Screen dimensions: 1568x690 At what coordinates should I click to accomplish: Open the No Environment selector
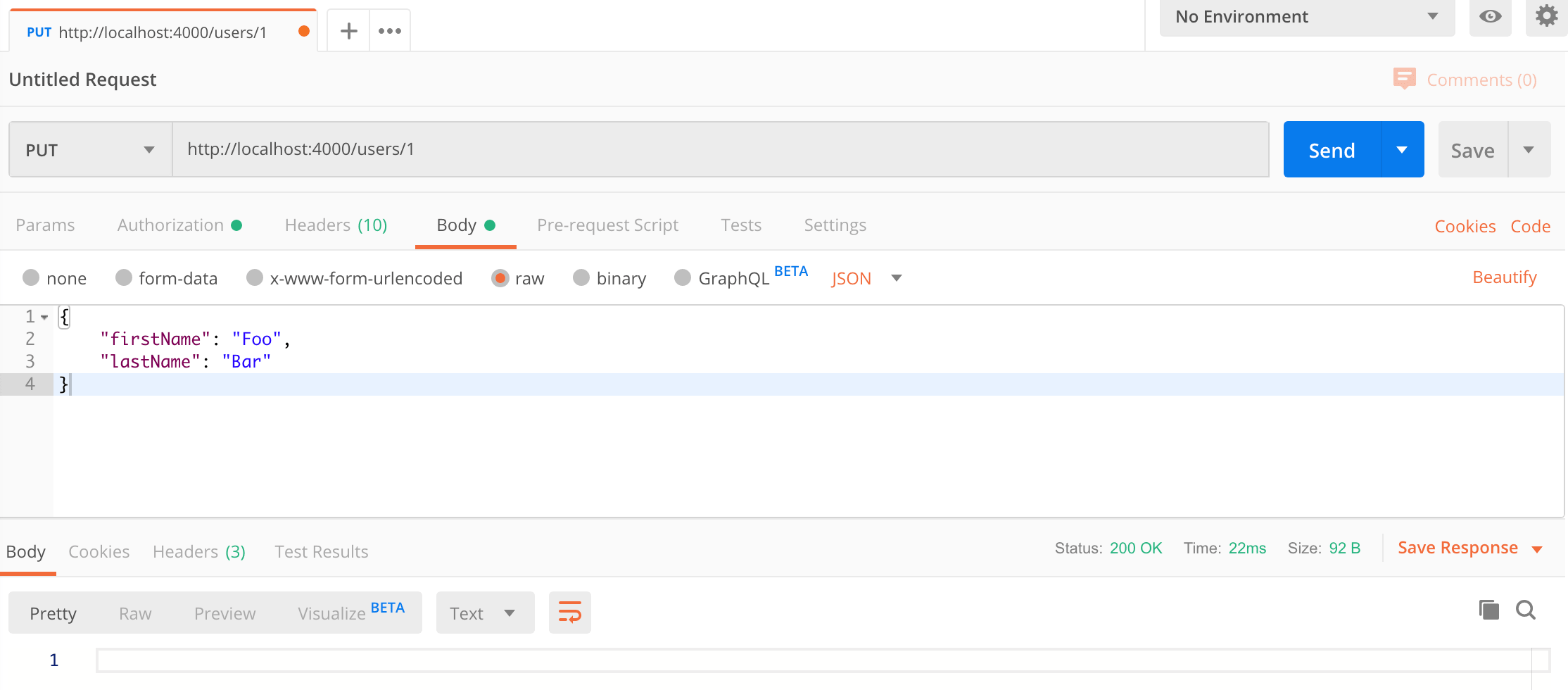click(x=1306, y=17)
